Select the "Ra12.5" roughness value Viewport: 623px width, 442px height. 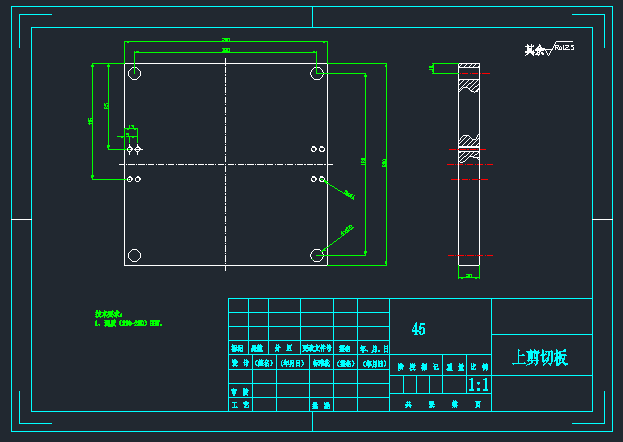(x=564, y=47)
